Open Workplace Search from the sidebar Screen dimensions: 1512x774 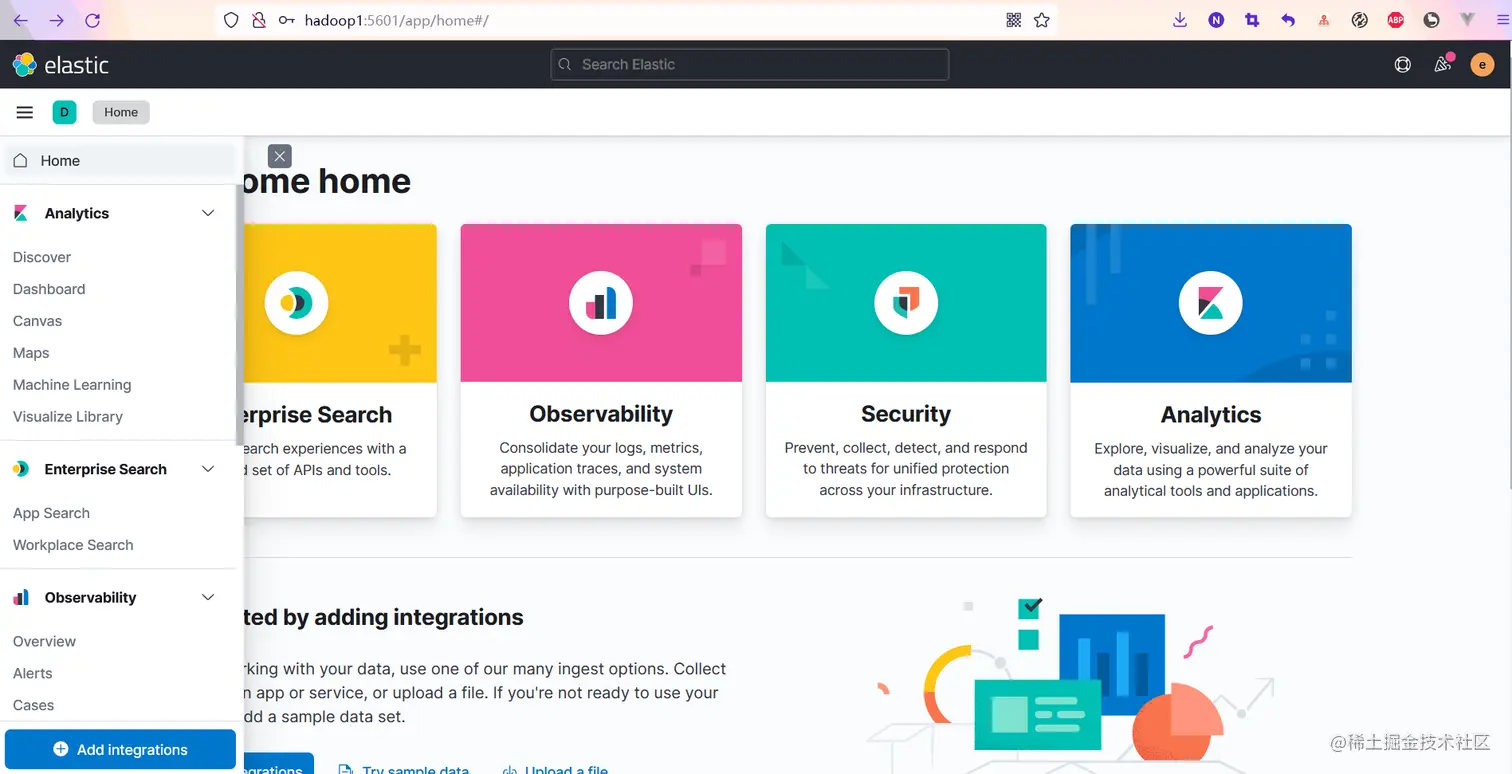coord(73,545)
